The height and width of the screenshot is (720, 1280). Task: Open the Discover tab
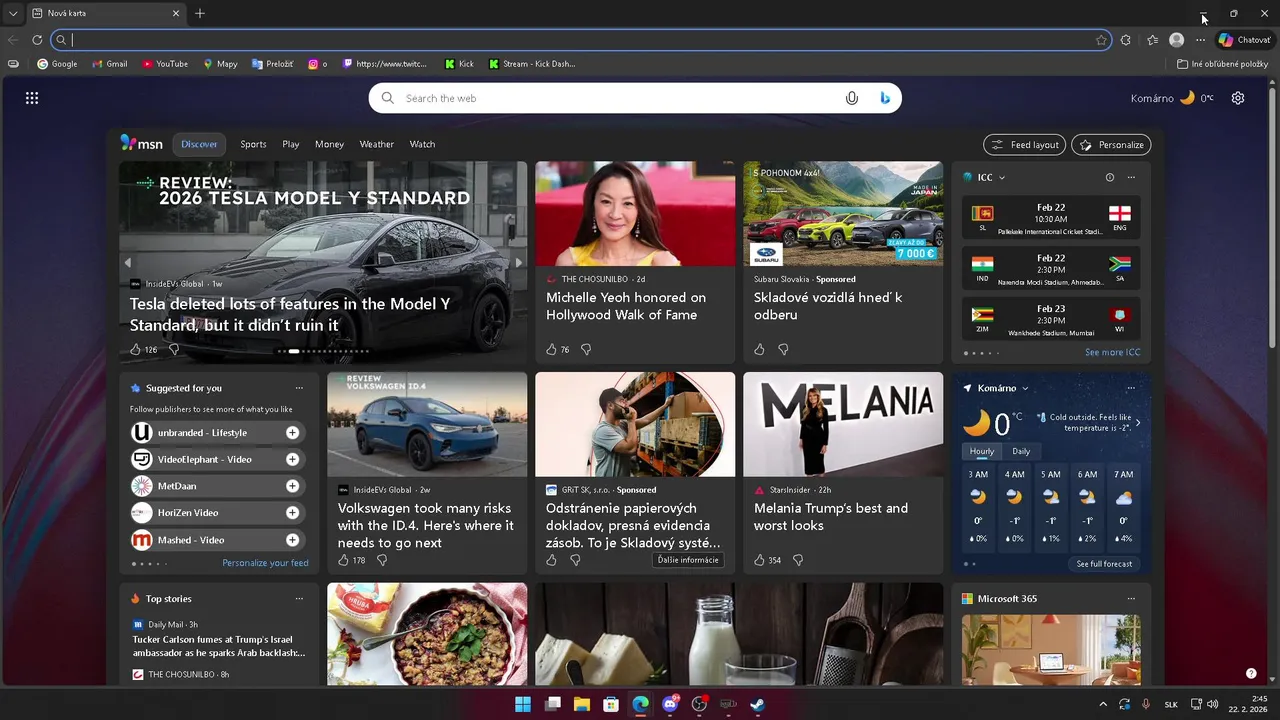tap(199, 144)
